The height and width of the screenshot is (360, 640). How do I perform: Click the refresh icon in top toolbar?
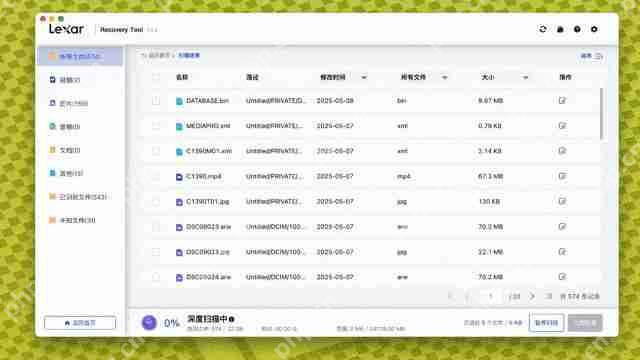pyautogui.click(x=542, y=29)
